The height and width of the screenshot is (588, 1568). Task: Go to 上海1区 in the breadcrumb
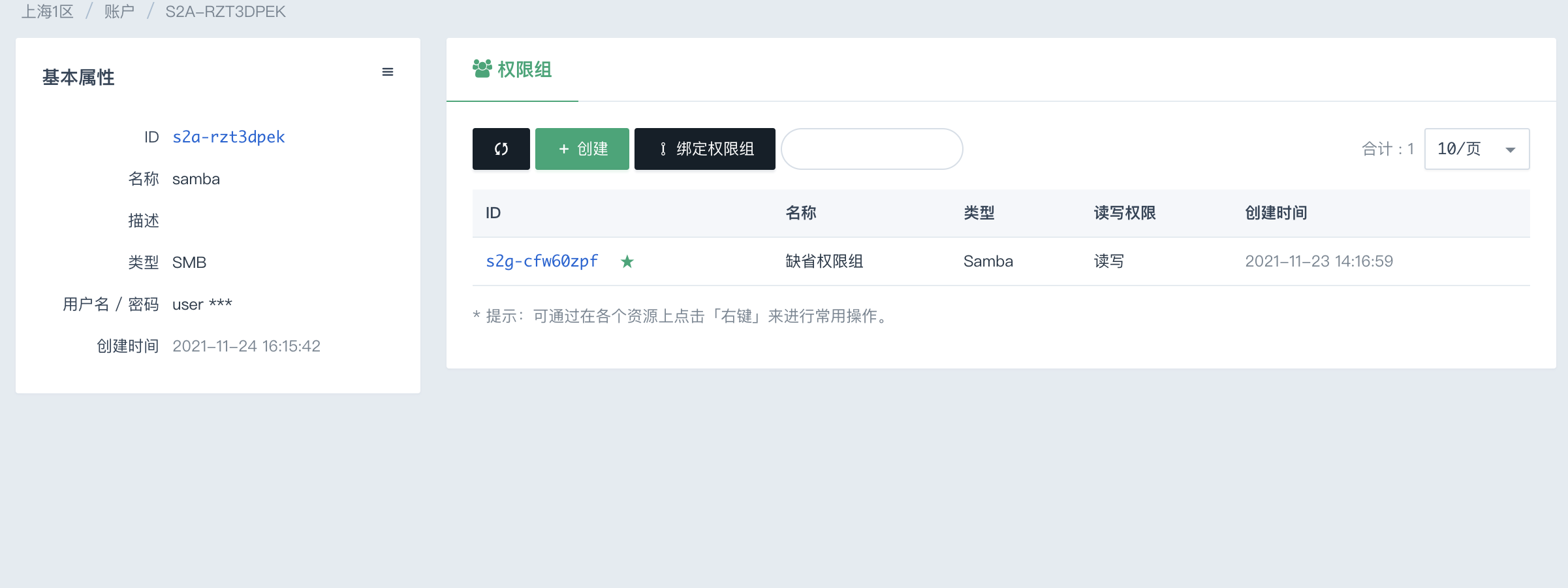[x=47, y=12]
